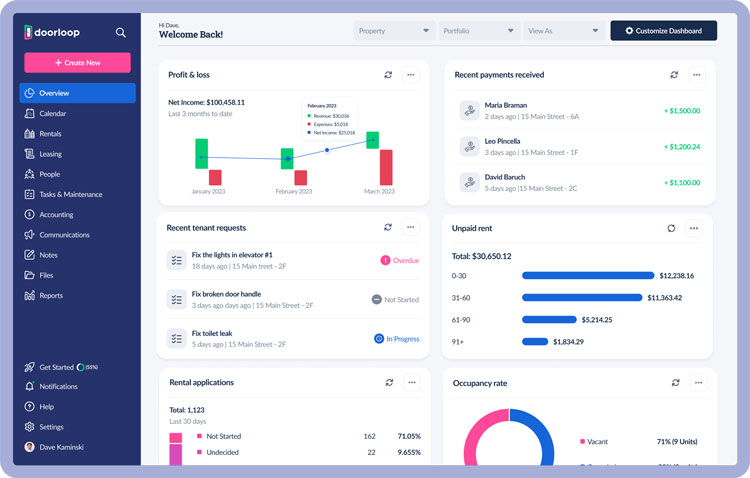
Task: Open more options for Recent payments received
Action: [x=697, y=75]
